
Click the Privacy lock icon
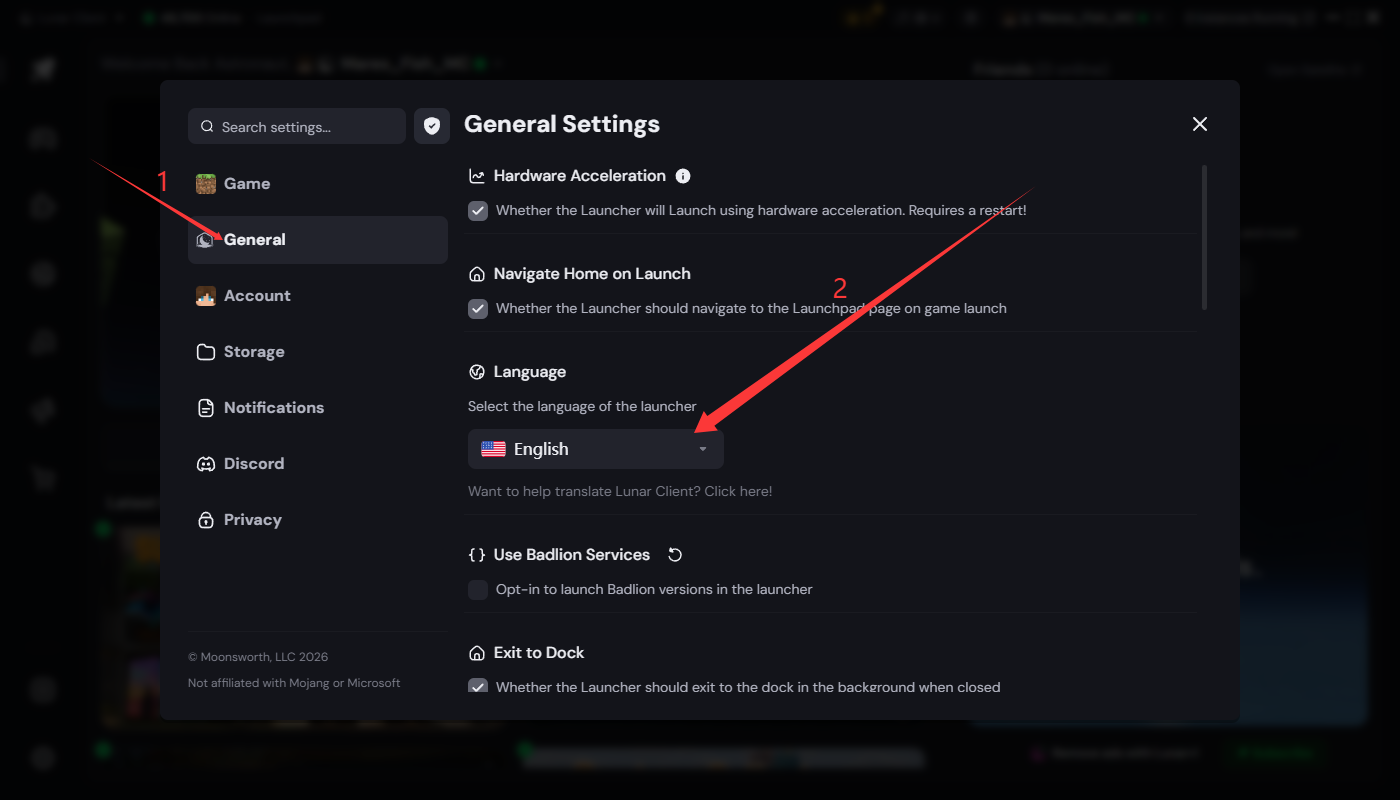206,520
